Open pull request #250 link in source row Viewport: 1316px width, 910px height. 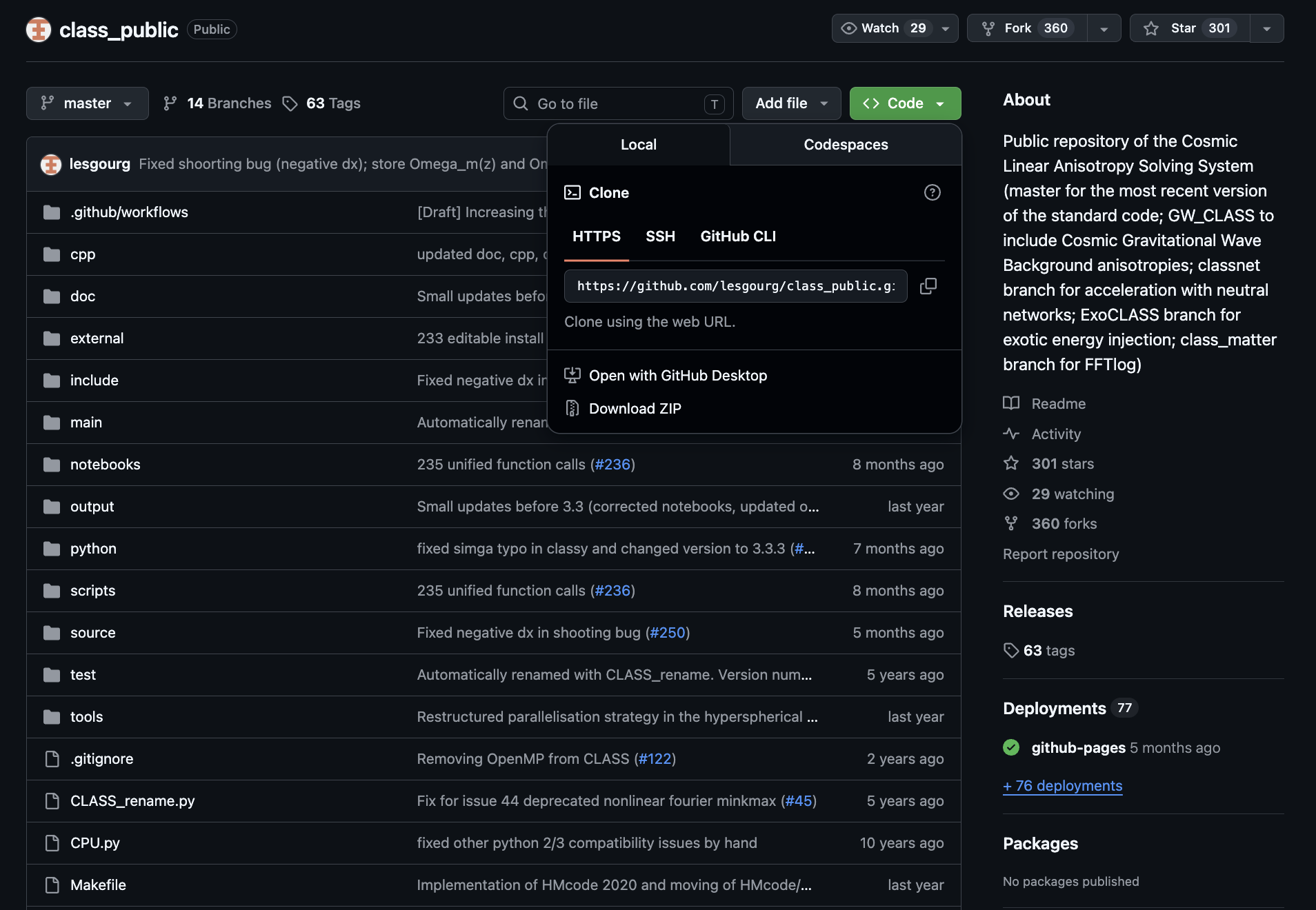668,633
